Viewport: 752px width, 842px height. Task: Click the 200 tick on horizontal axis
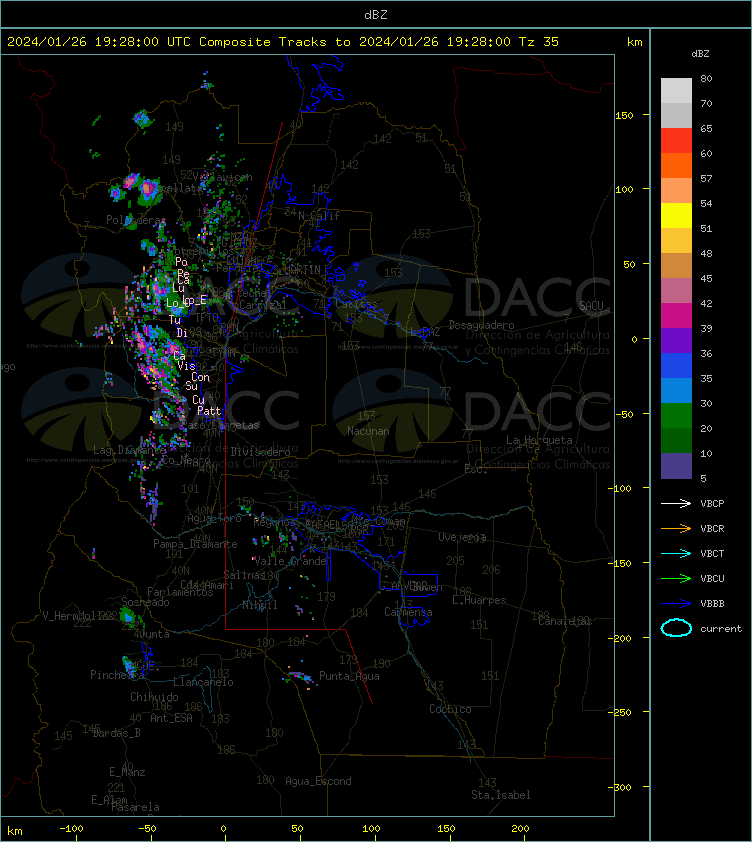pos(520,829)
